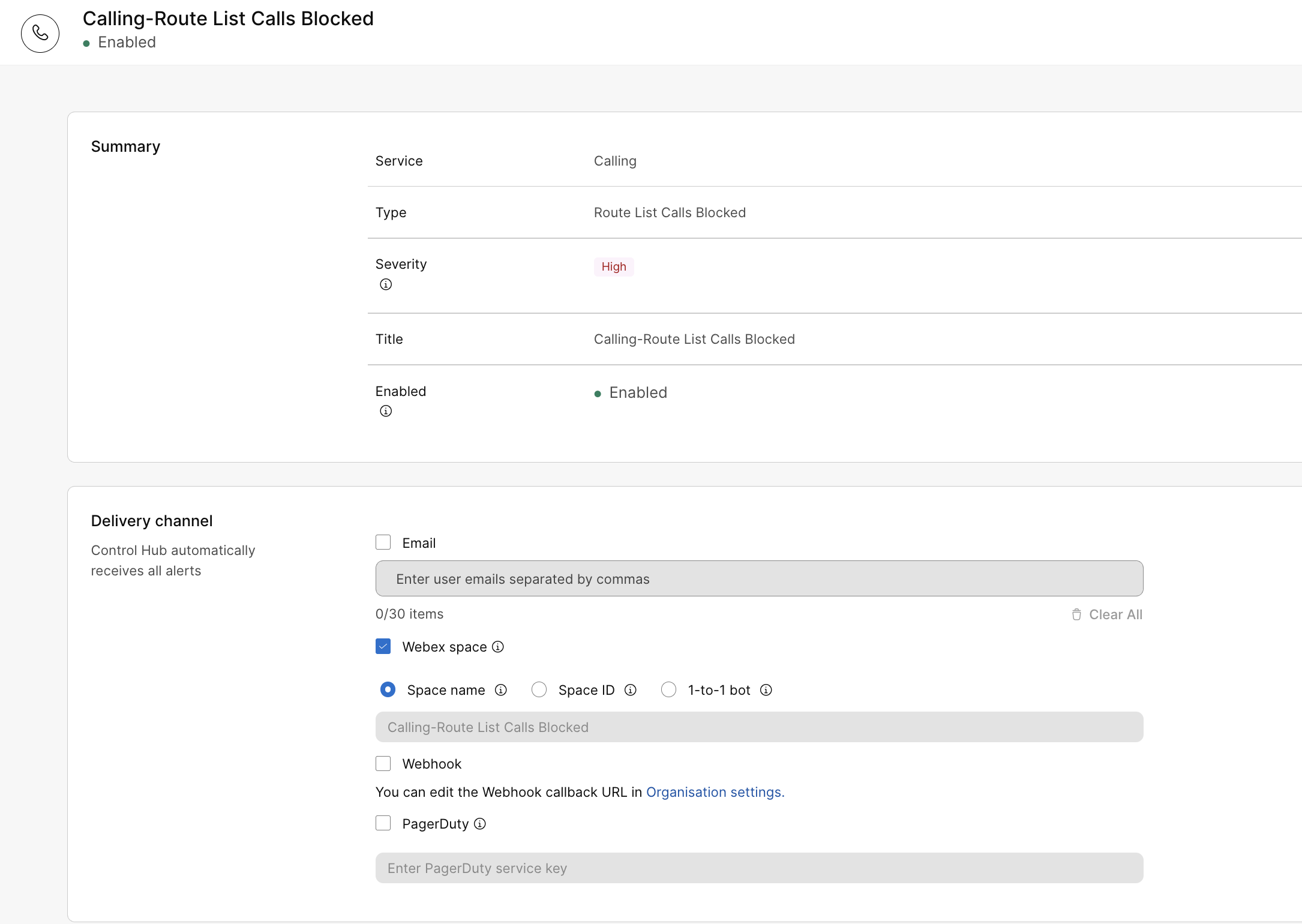Click the info icon under the Enabled label

tap(386, 411)
